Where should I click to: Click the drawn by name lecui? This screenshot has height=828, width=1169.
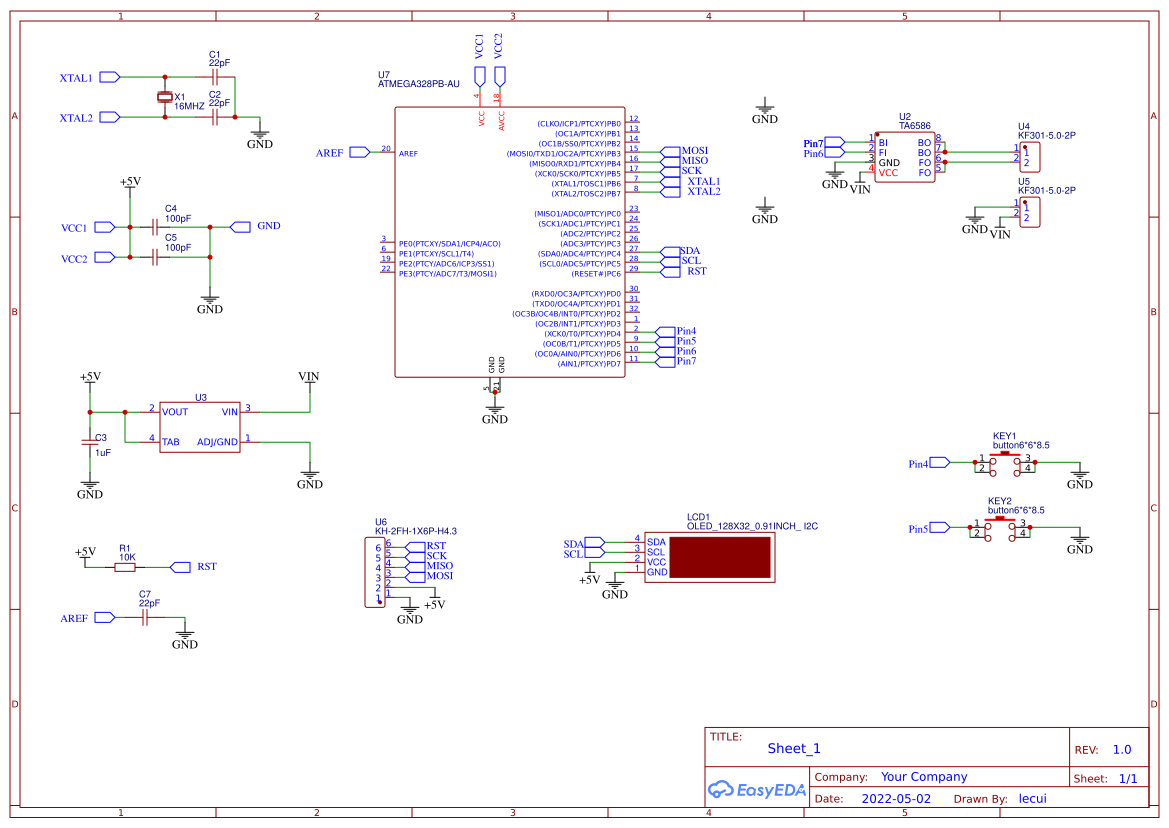[x=1031, y=798]
